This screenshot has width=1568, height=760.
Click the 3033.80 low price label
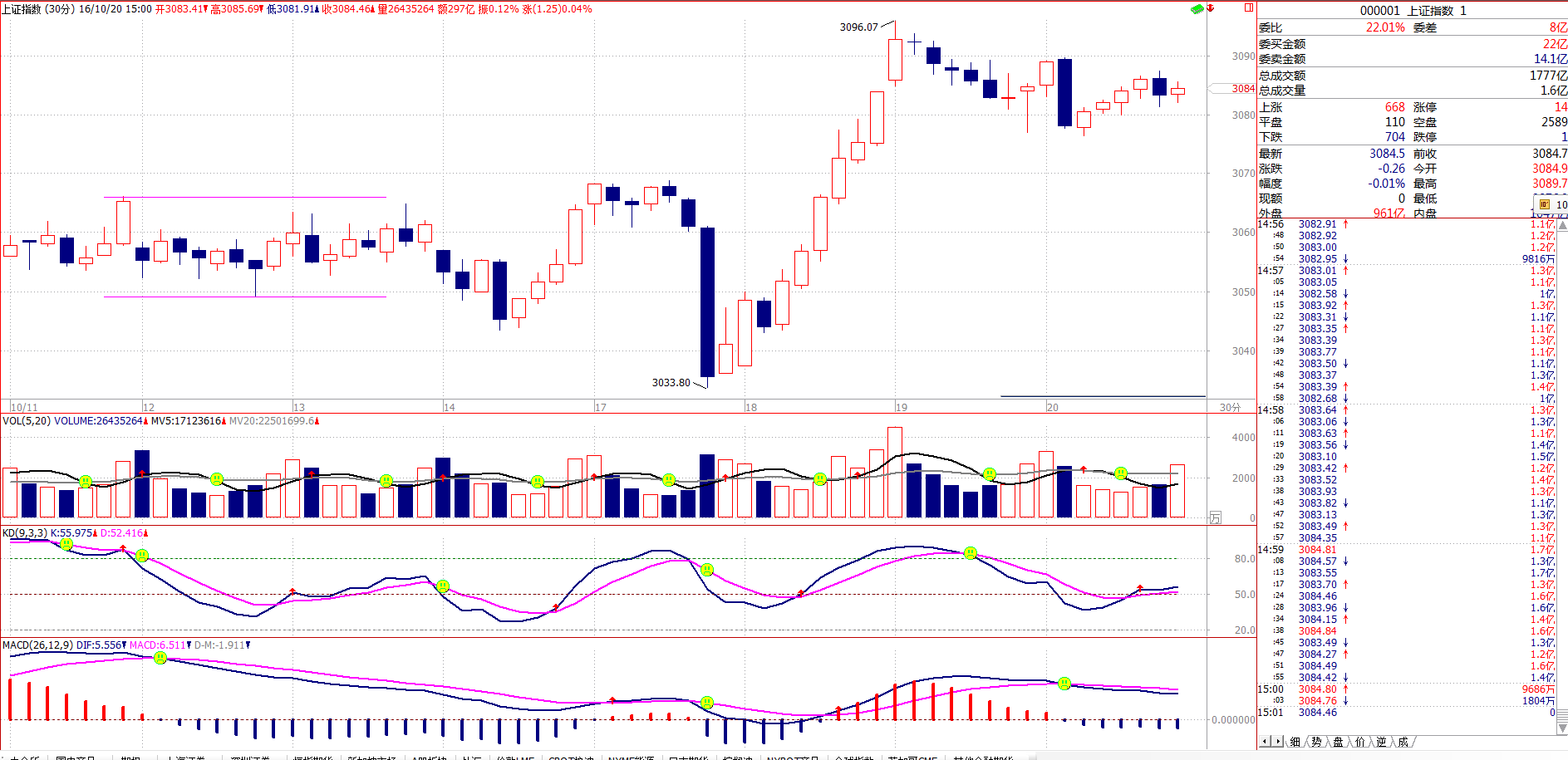(x=671, y=383)
